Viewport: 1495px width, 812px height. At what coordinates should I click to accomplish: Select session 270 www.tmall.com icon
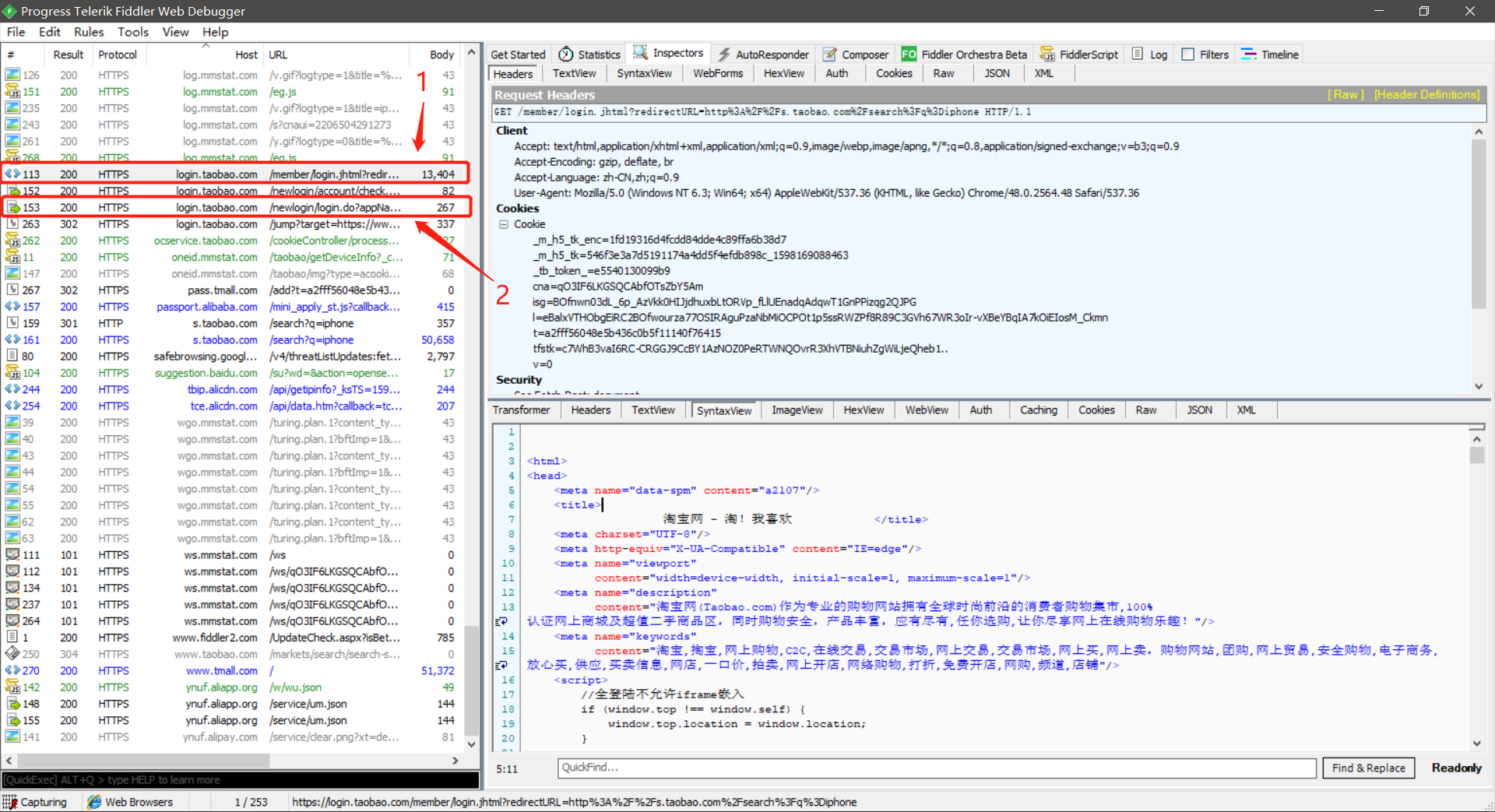pyautogui.click(x=12, y=670)
